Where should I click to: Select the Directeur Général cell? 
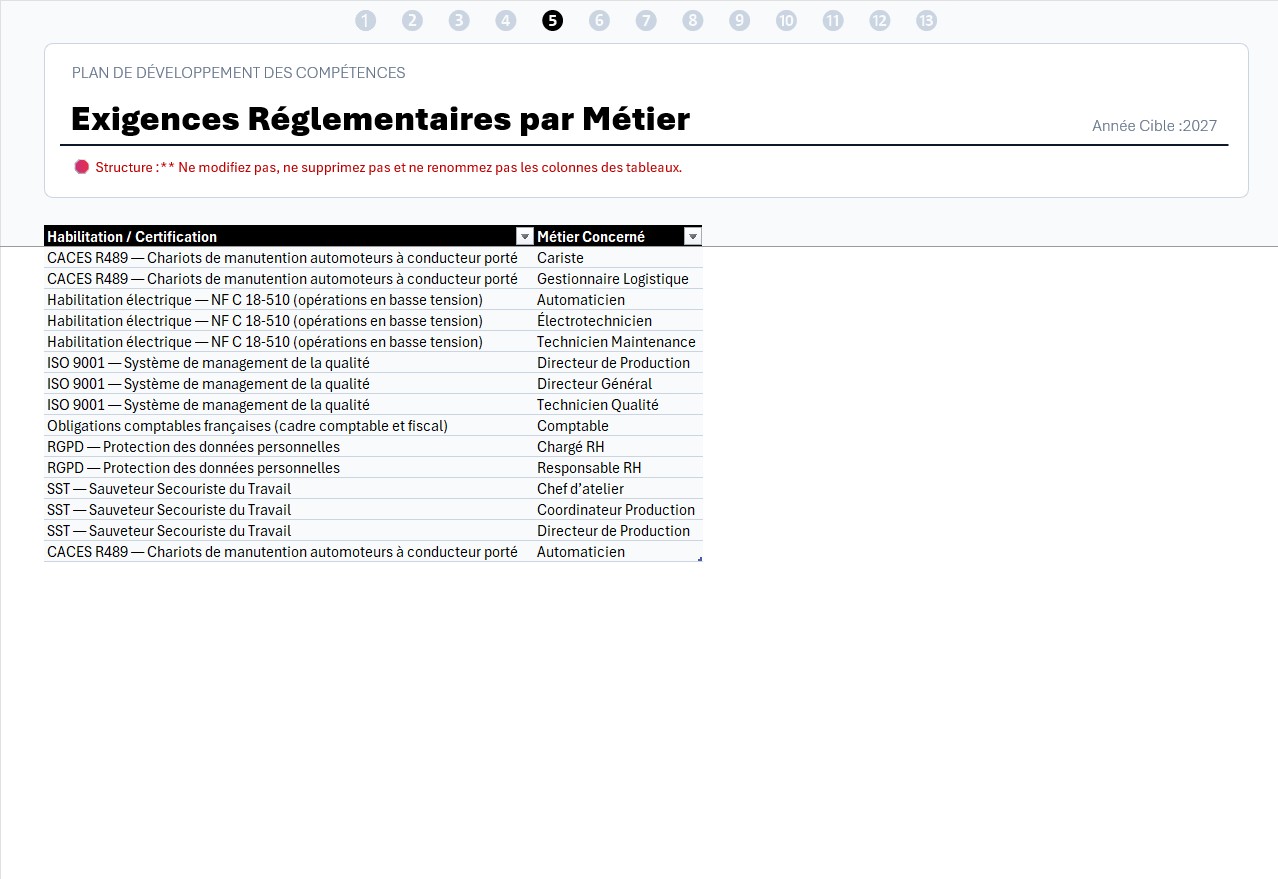coord(618,384)
